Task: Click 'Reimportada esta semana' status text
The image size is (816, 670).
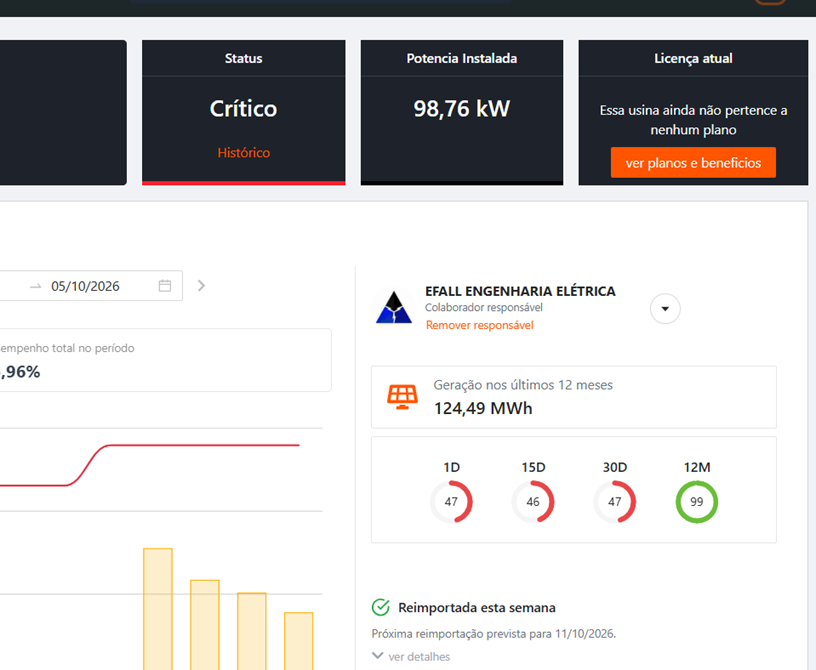Action: 477,608
